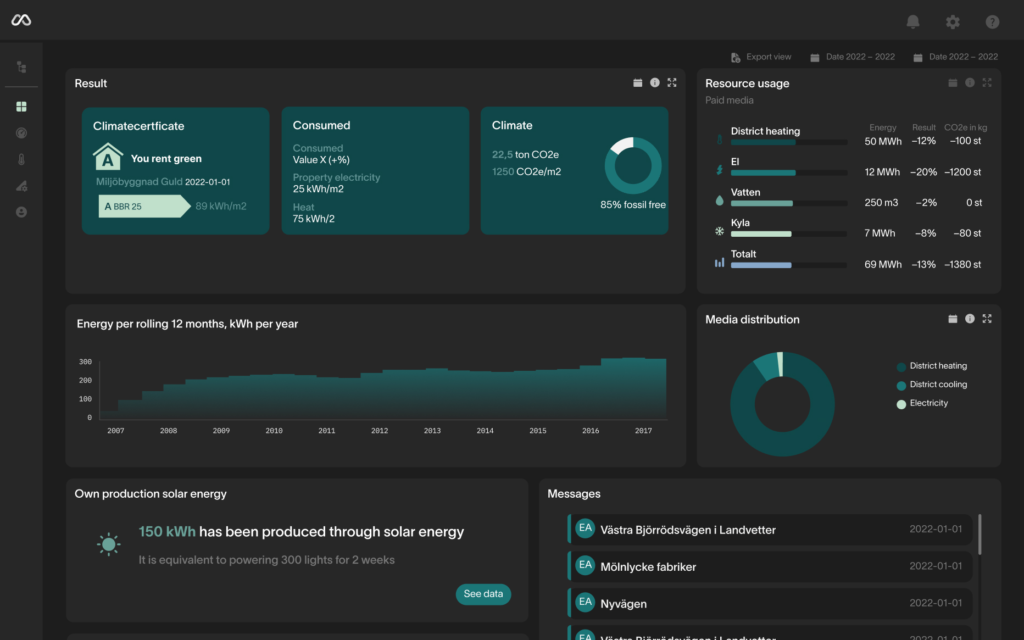Open the thermometer view in sidebar
Image resolution: width=1024 pixels, height=640 pixels.
[21, 159]
